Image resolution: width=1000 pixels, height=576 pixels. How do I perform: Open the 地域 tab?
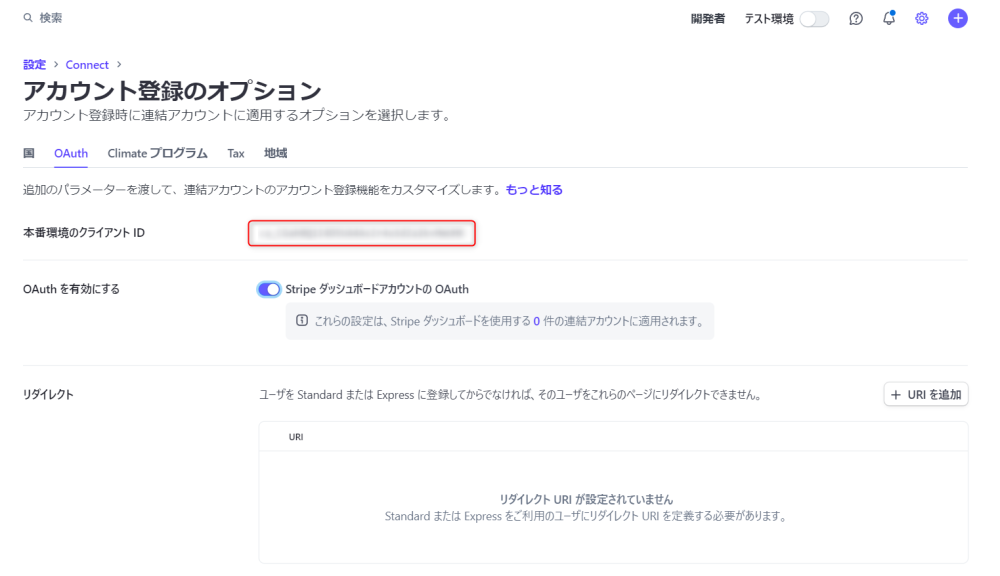pyautogui.click(x=275, y=153)
